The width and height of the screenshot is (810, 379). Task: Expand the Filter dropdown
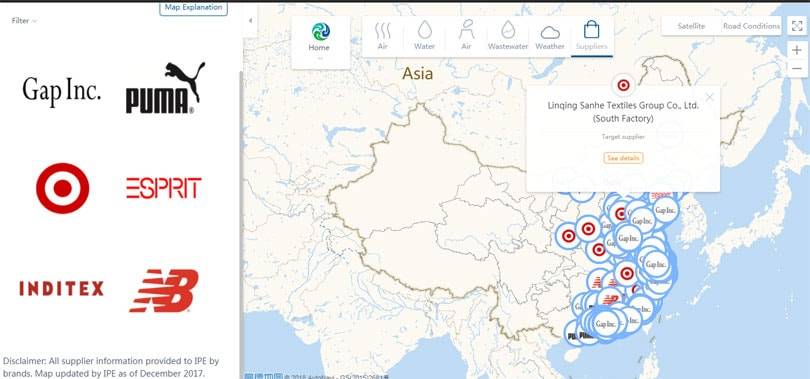[x=24, y=21]
